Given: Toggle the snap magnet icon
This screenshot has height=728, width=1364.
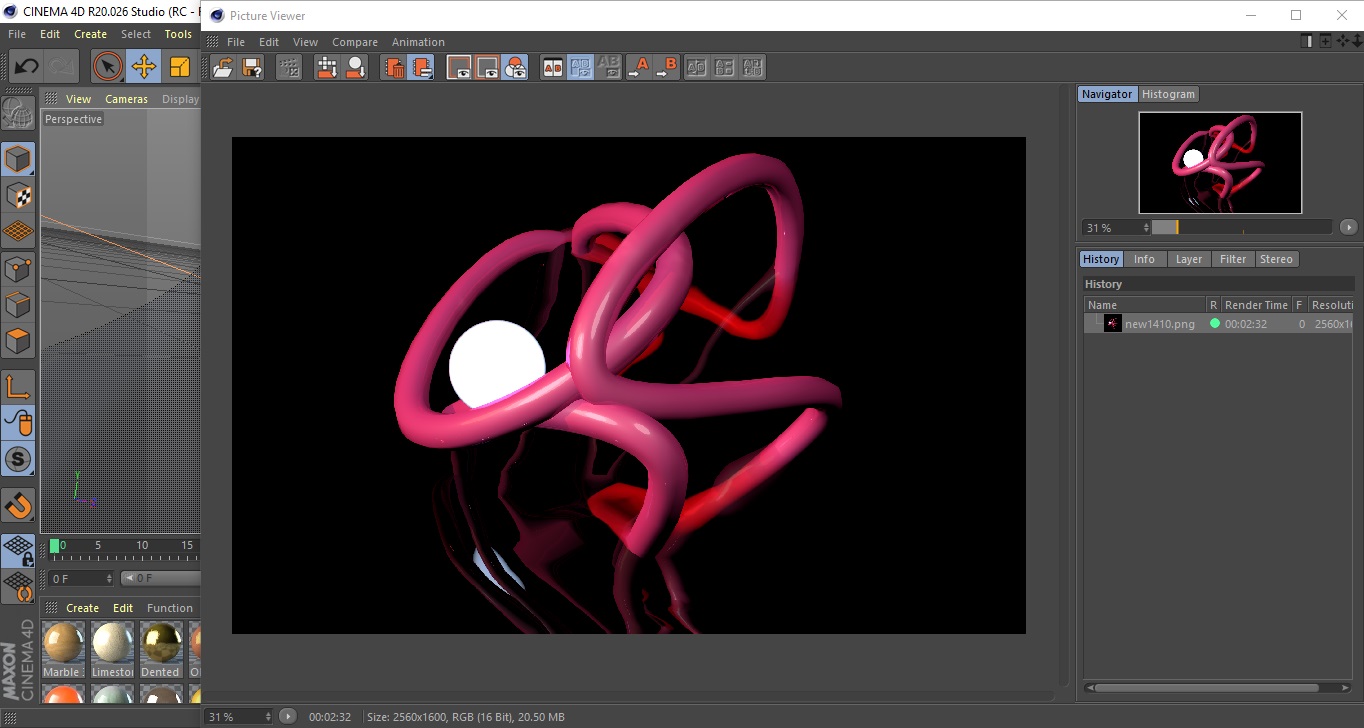Looking at the screenshot, I should coord(18,505).
